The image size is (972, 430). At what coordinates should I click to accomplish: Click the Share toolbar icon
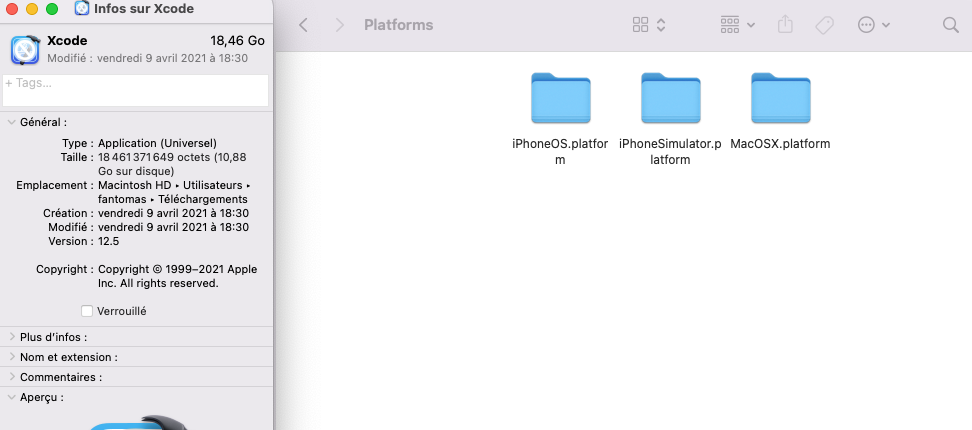pyautogui.click(x=785, y=25)
